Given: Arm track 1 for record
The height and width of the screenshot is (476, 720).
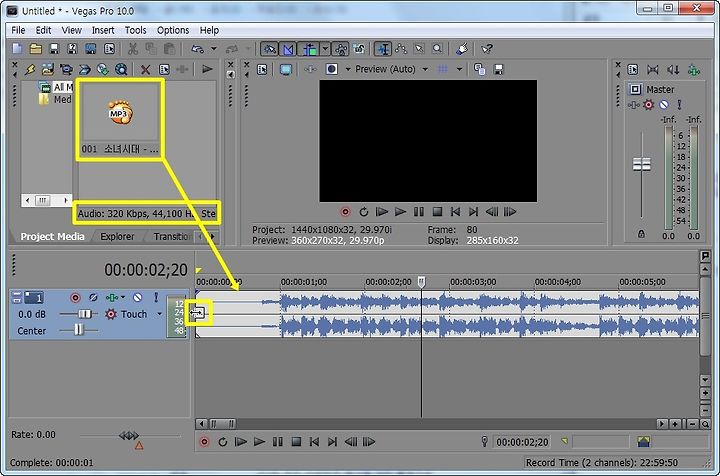Looking at the screenshot, I should (x=75, y=298).
